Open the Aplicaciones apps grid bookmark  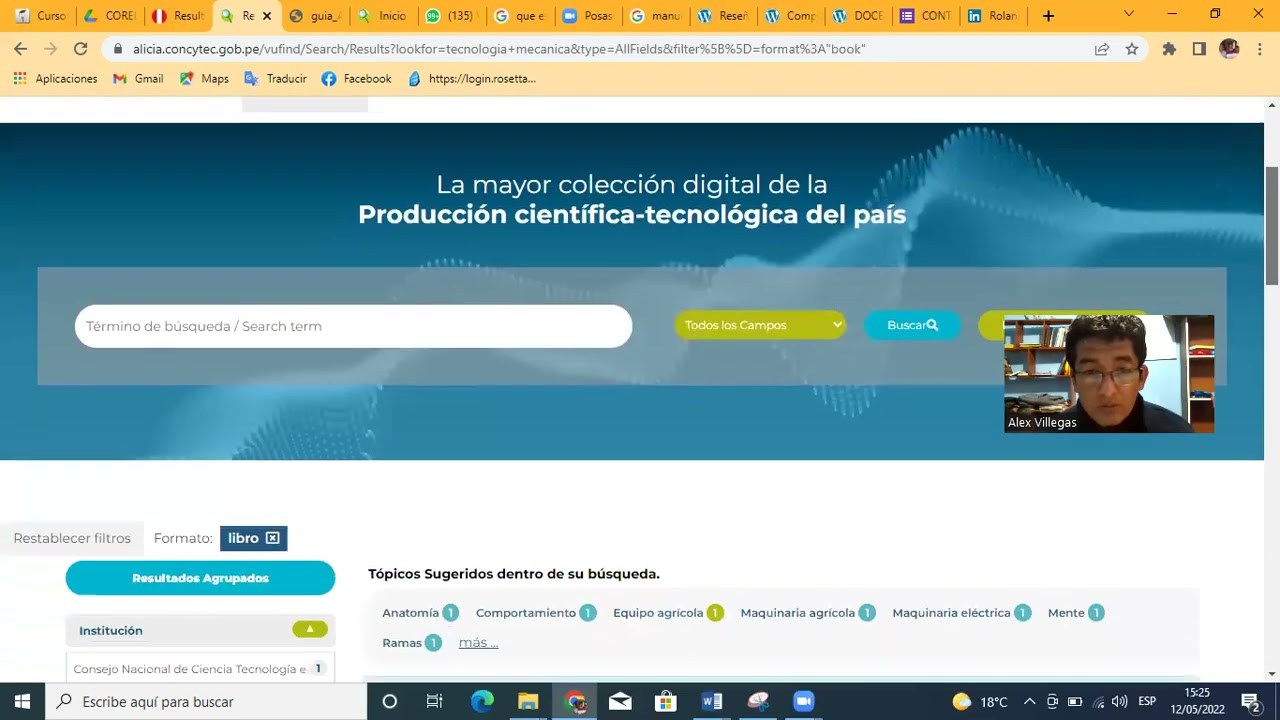[56, 79]
